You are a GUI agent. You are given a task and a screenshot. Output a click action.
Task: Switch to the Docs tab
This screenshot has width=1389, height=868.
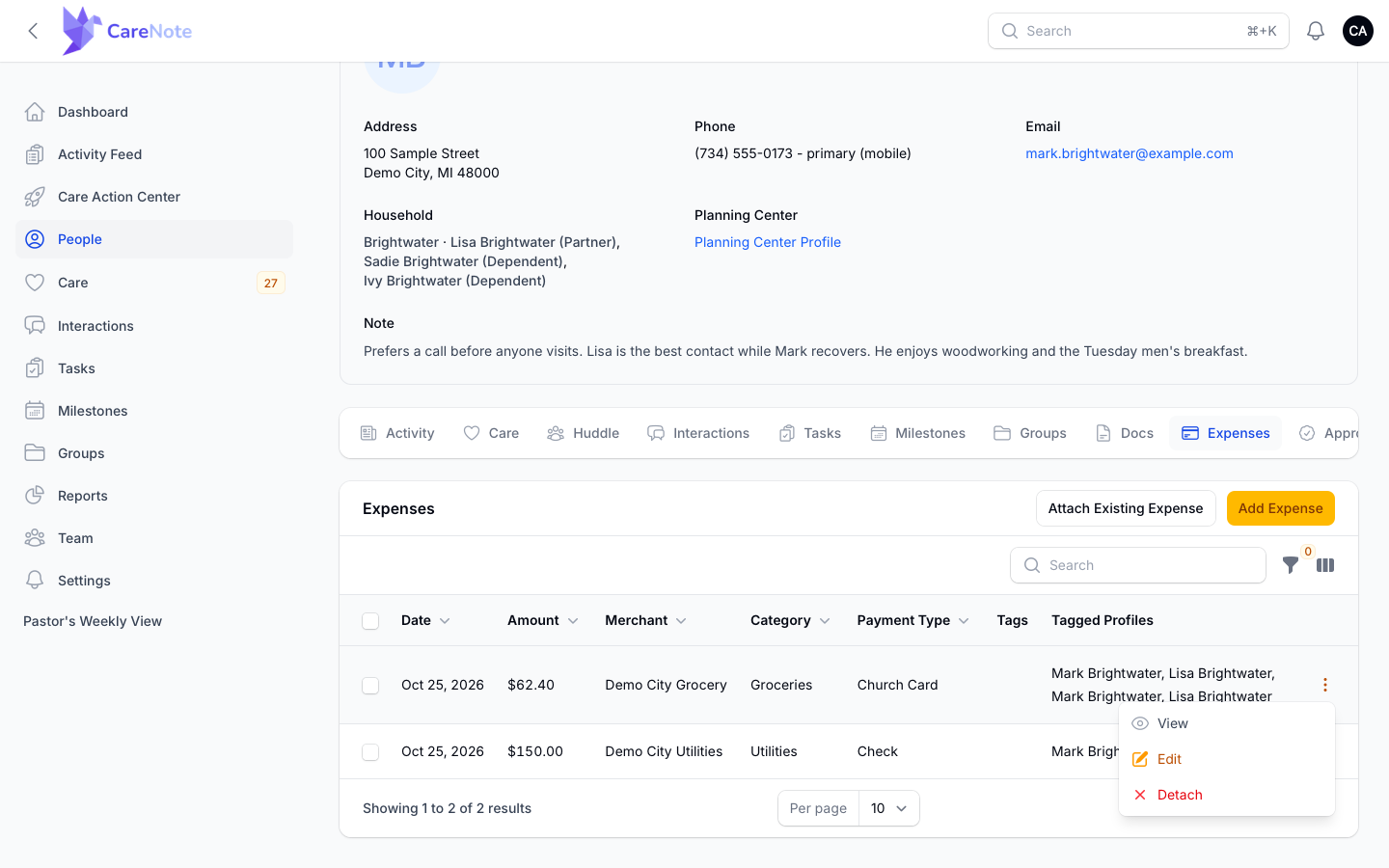point(1125,433)
